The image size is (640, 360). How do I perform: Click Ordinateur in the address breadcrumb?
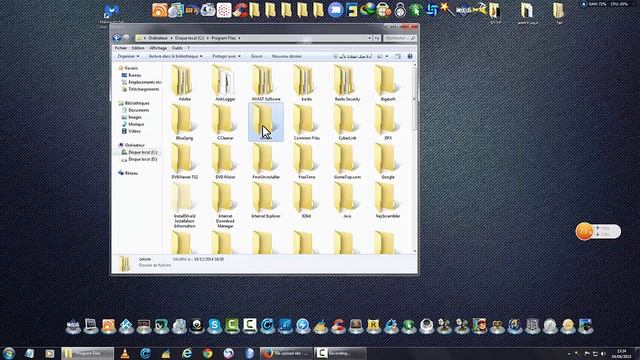point(158,38)
